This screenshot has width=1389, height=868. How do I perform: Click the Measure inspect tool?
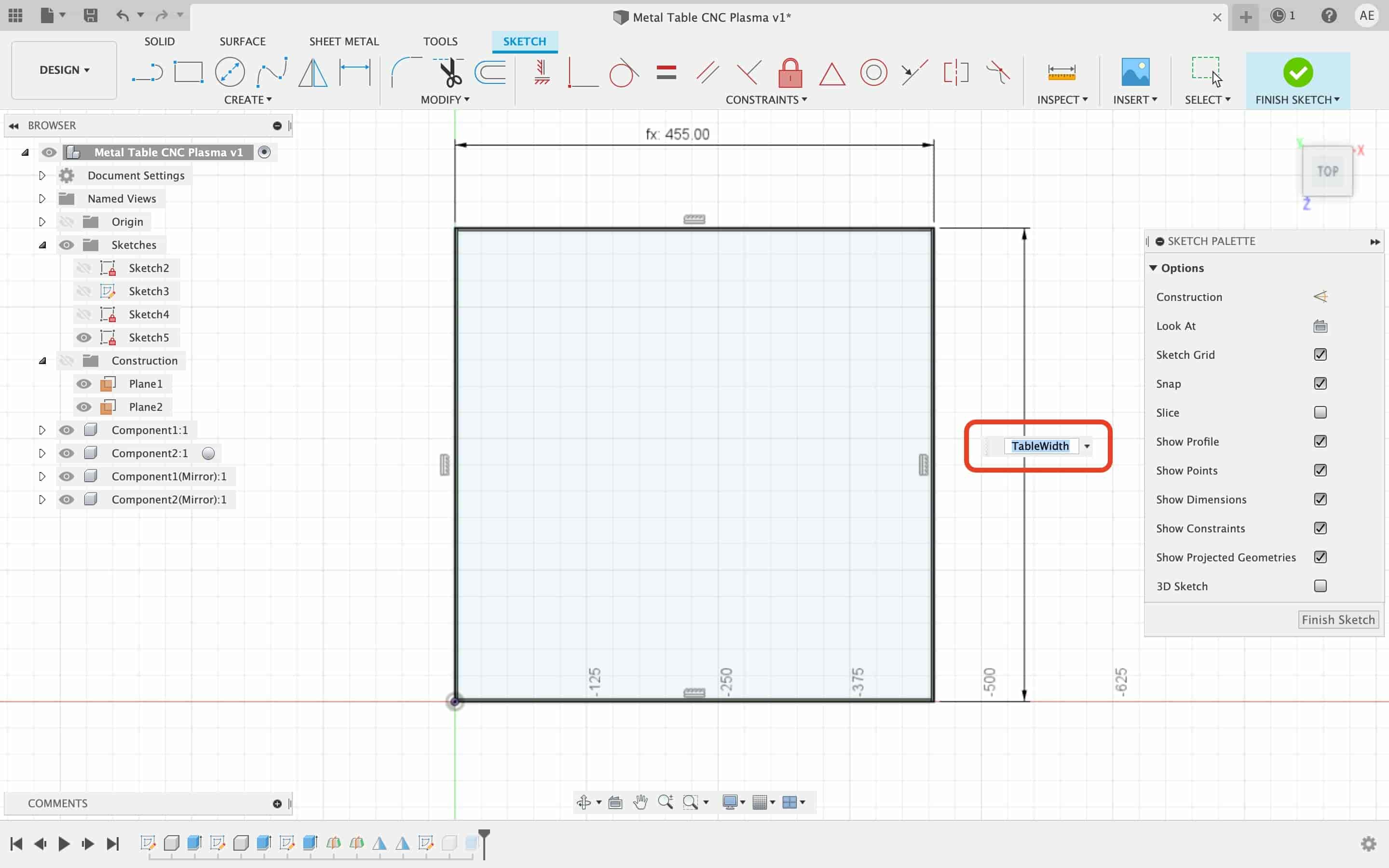tap(1061, 73)
